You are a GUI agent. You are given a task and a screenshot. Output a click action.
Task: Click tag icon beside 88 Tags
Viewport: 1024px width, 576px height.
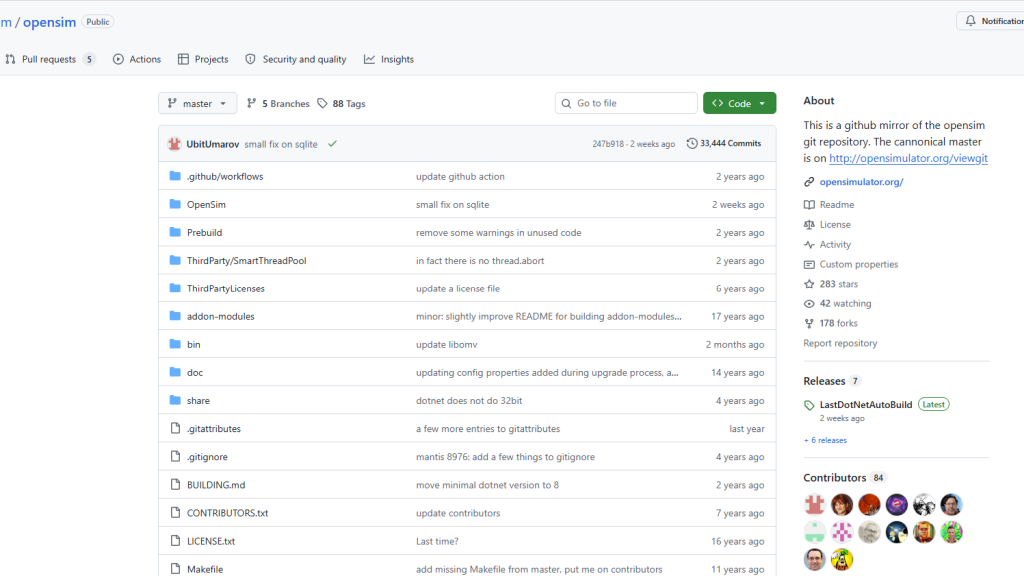pyautogui.click(x=323, y=103)
